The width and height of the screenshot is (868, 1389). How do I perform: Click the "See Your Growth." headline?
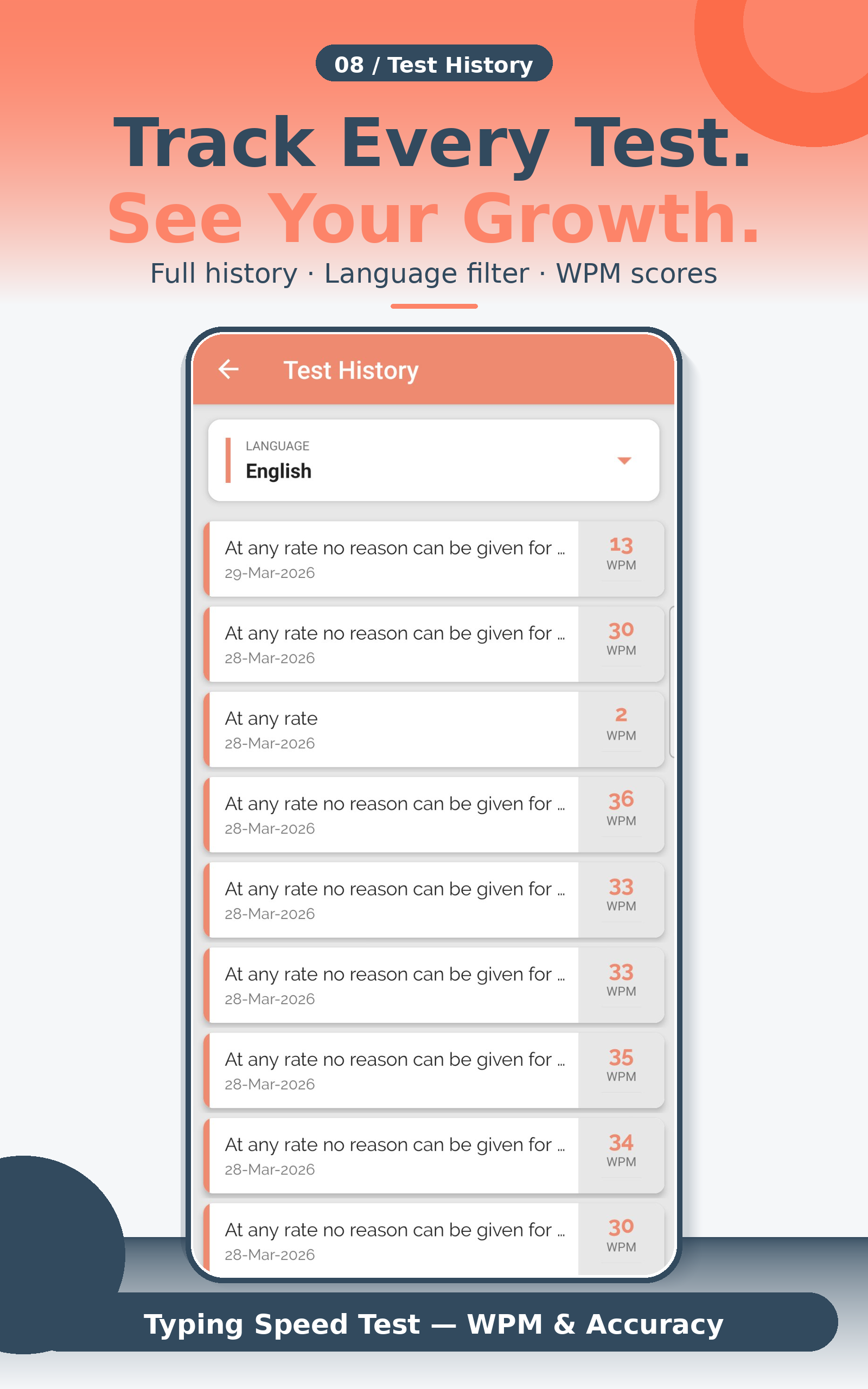(x=434, y=219)
